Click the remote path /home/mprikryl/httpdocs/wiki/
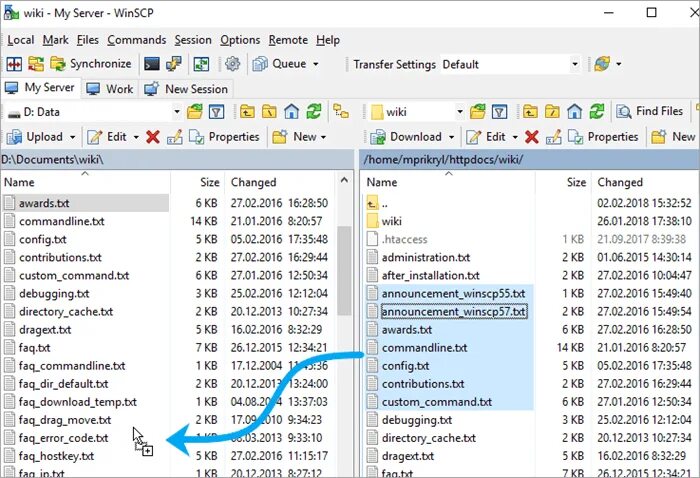This screenshot has width=700, height=478. [x=443, y=160]
